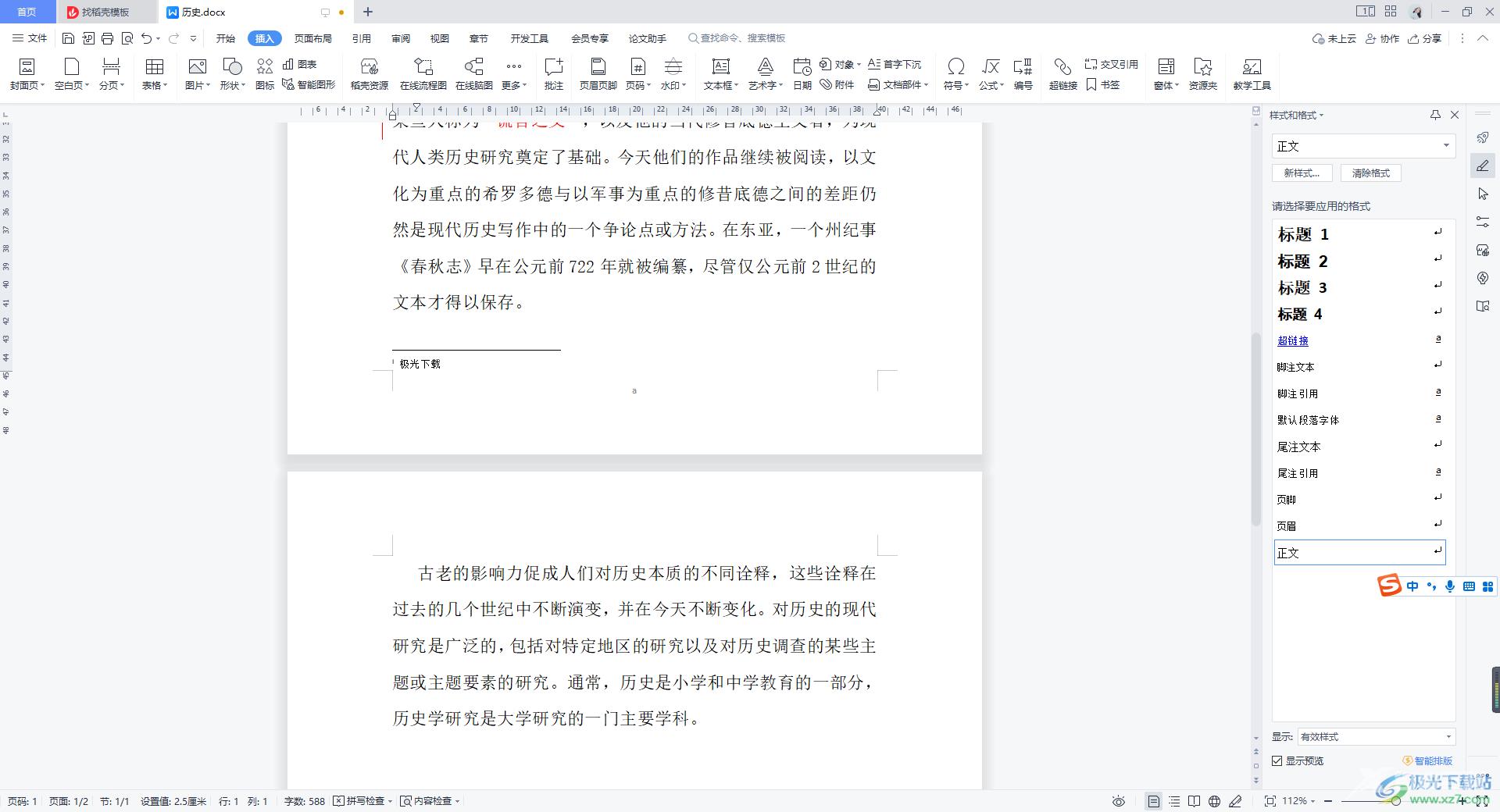1500x812 pixels.
Task: Switch to the 页面布局 ribbon tab
Action: click(313, 38)
